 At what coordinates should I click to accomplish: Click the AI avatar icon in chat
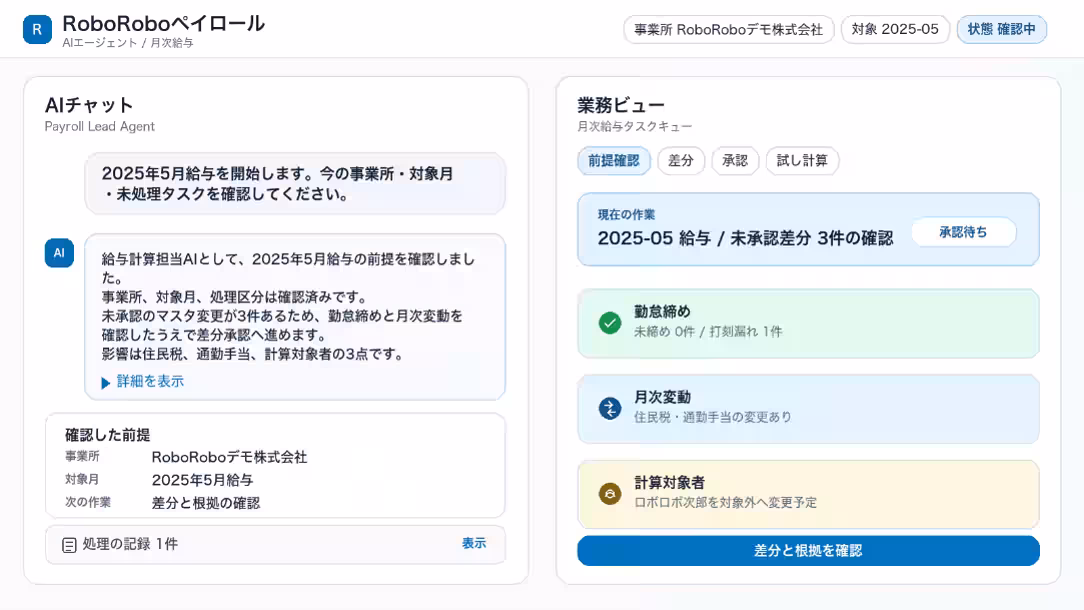59,253
